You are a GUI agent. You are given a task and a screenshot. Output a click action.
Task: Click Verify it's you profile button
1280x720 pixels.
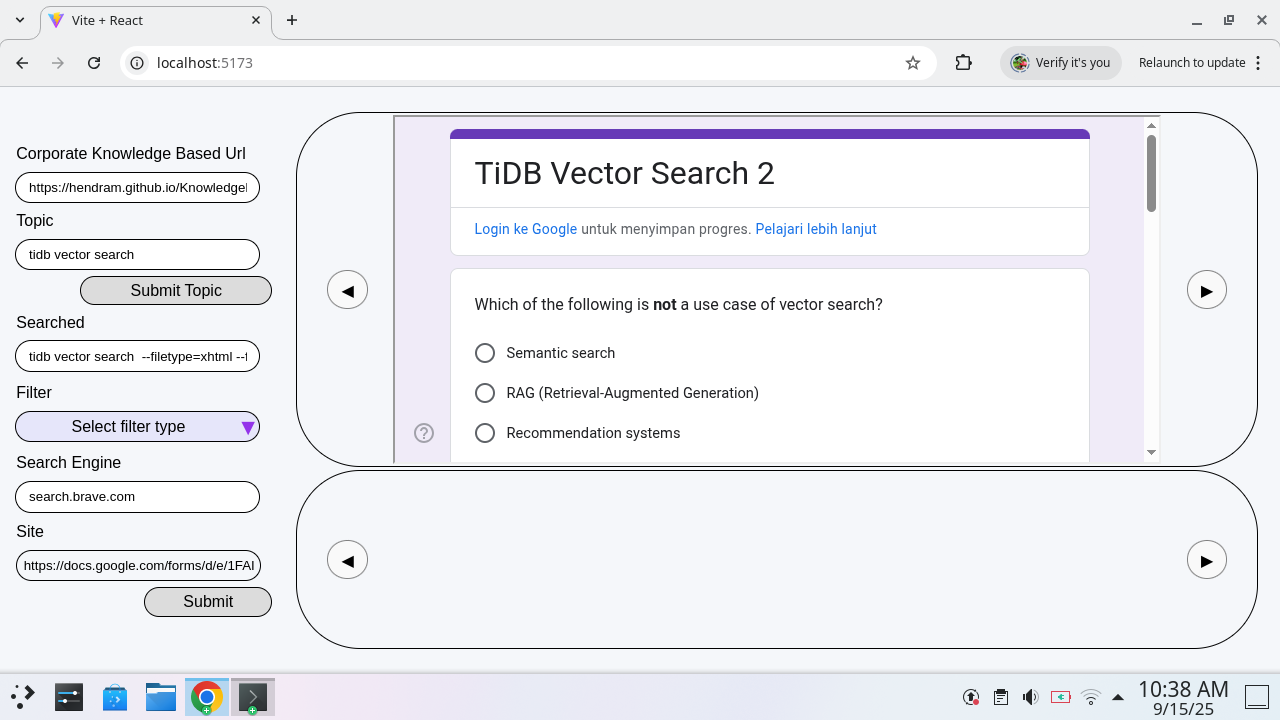tap(1061, 63)
